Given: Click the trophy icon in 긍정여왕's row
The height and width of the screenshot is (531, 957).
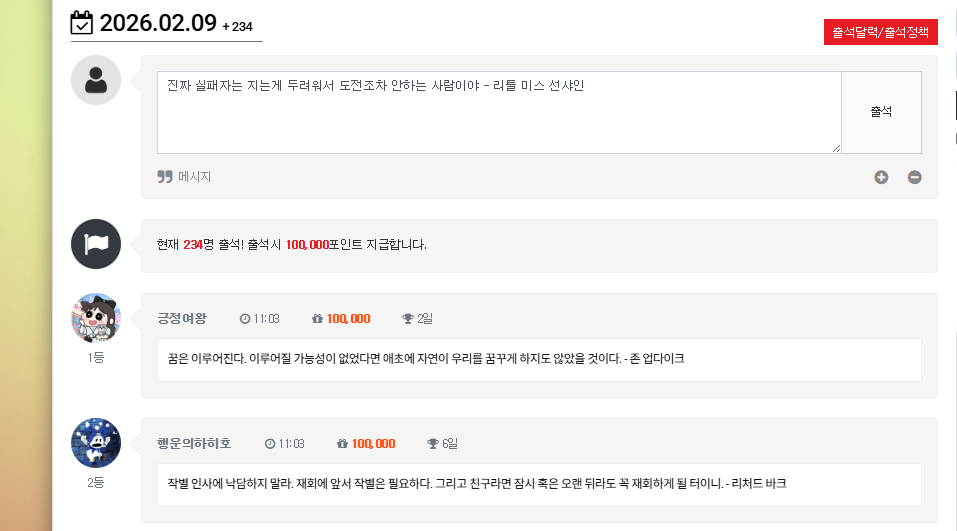Looking at the screenshot, I should [x=407, y=319].
